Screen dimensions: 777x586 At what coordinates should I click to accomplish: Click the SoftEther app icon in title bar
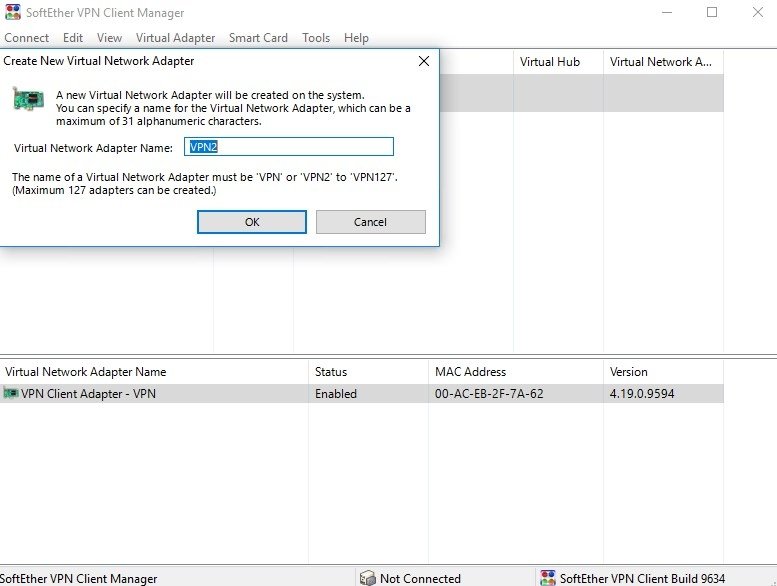[12, 12]
